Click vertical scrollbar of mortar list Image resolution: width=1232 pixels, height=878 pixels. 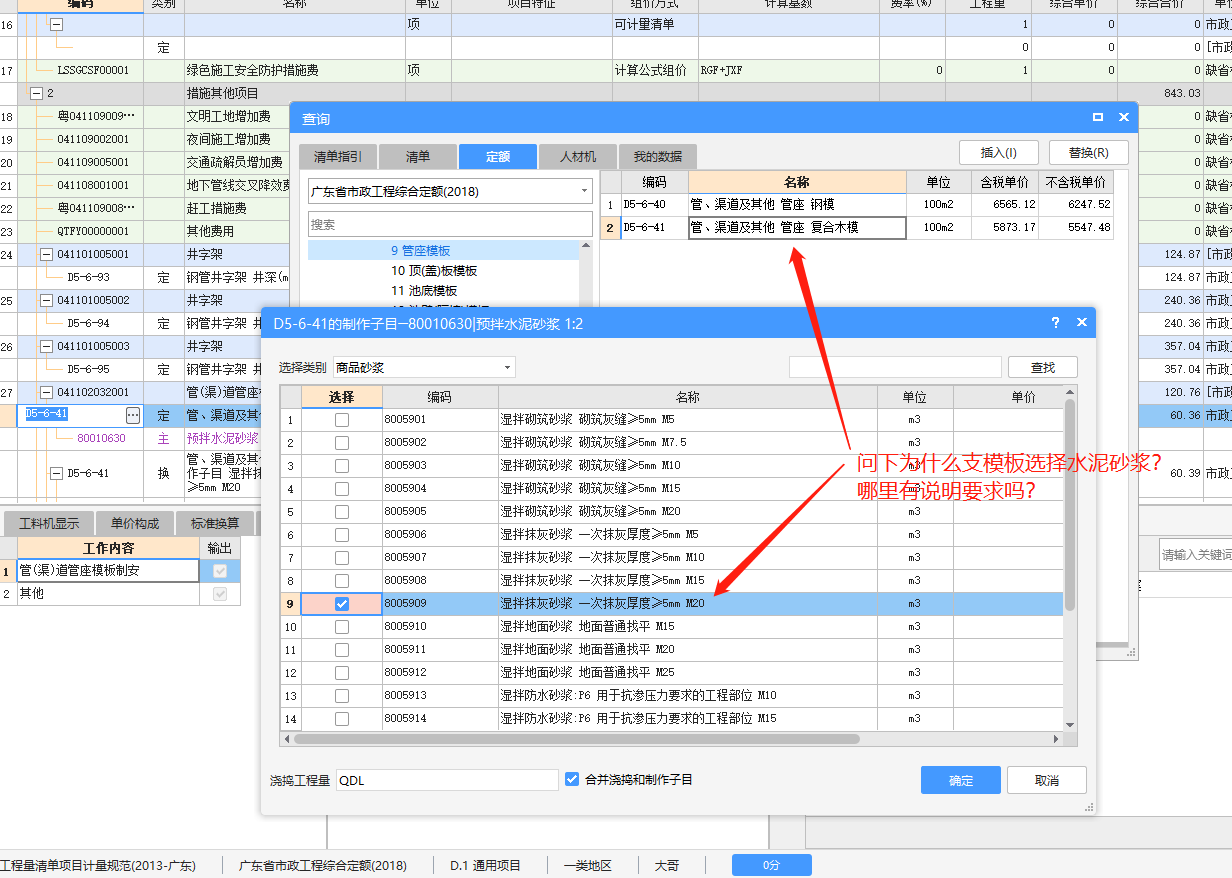1070,505
